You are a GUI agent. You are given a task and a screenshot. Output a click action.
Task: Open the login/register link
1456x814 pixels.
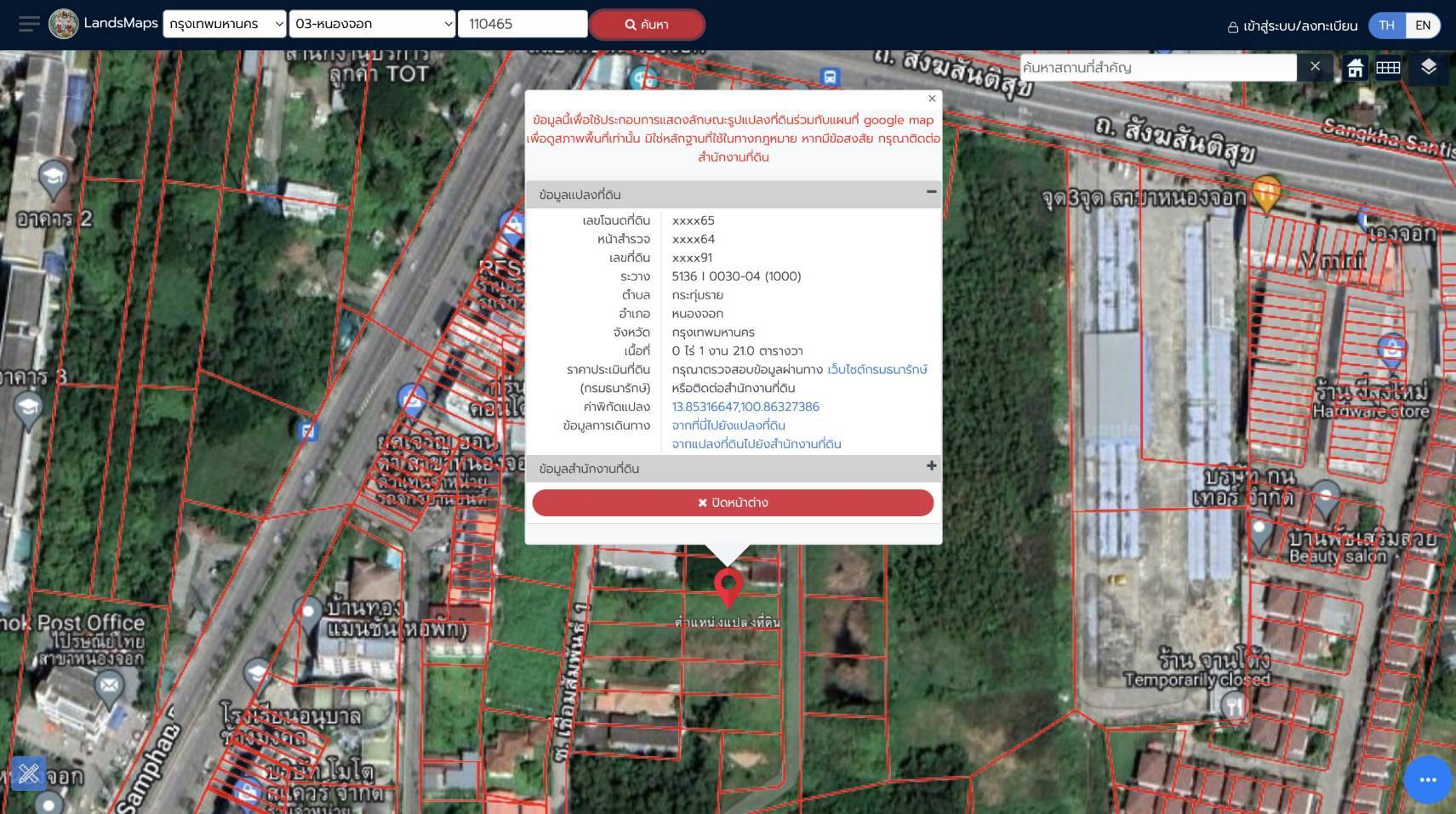click(x=1292, y=26)
